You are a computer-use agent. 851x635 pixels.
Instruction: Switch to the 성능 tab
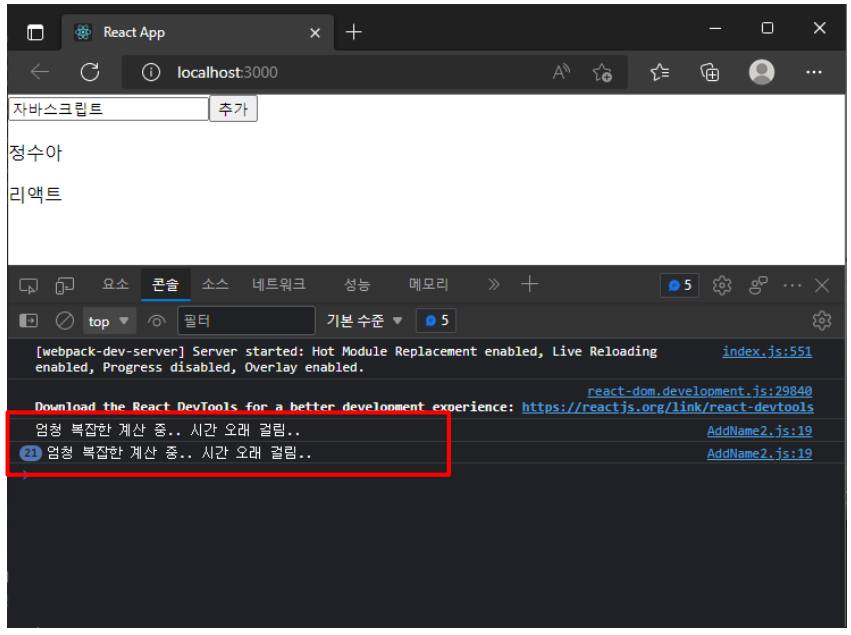coord(357,284)
